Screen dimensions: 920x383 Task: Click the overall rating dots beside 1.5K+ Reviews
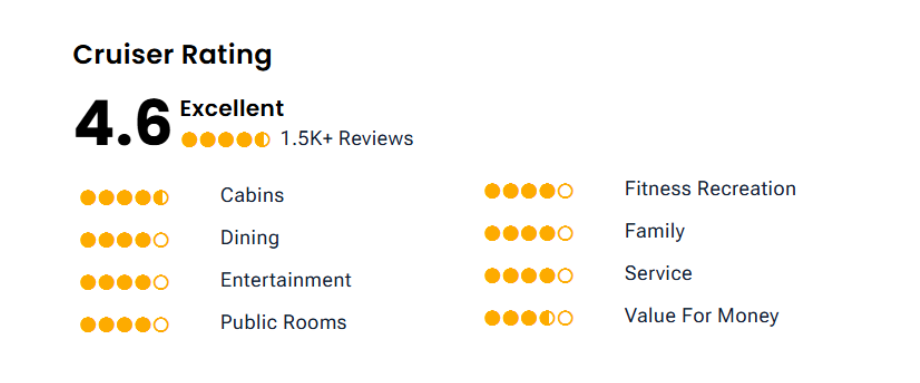tap(226, 140)
